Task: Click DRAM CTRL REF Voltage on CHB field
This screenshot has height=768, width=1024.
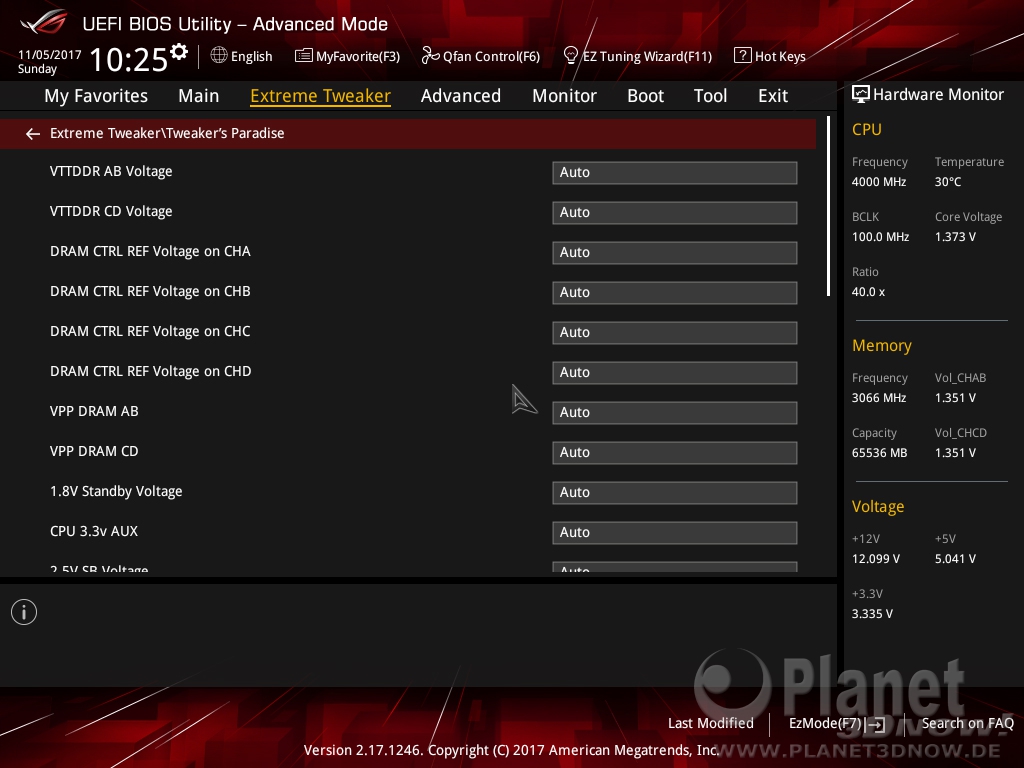Action: tap(675, 293)
